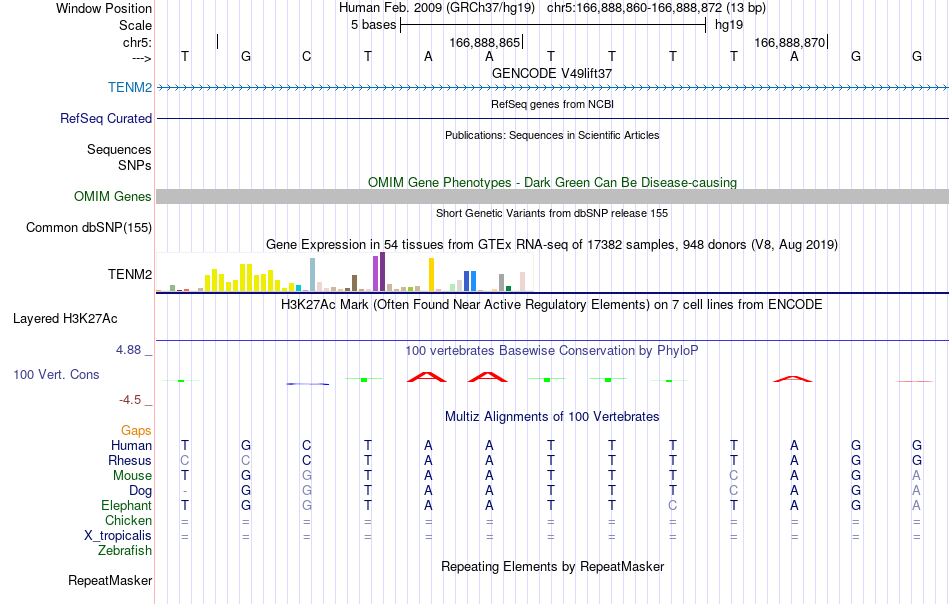Click the Rhesus species row label

[130, 460]
